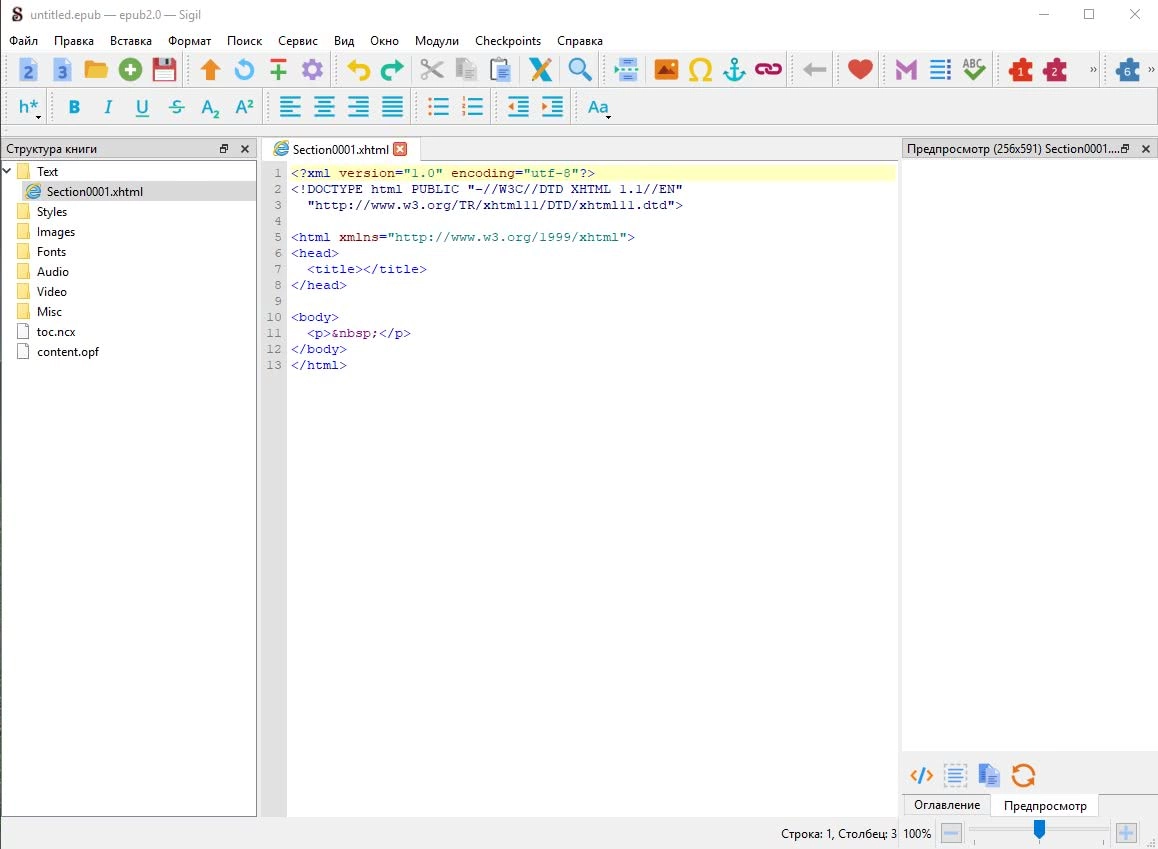
Task: Close the Структура книги panel
Action: click(245, 148)
